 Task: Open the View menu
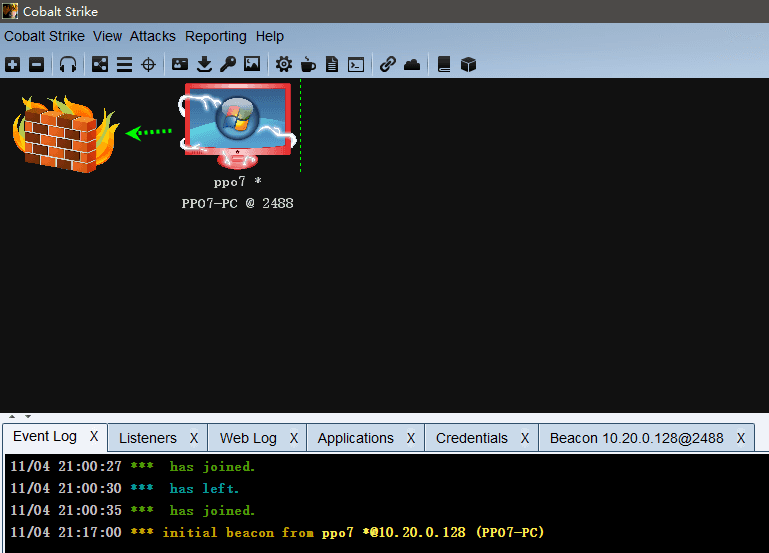click(x=107, y=36)
